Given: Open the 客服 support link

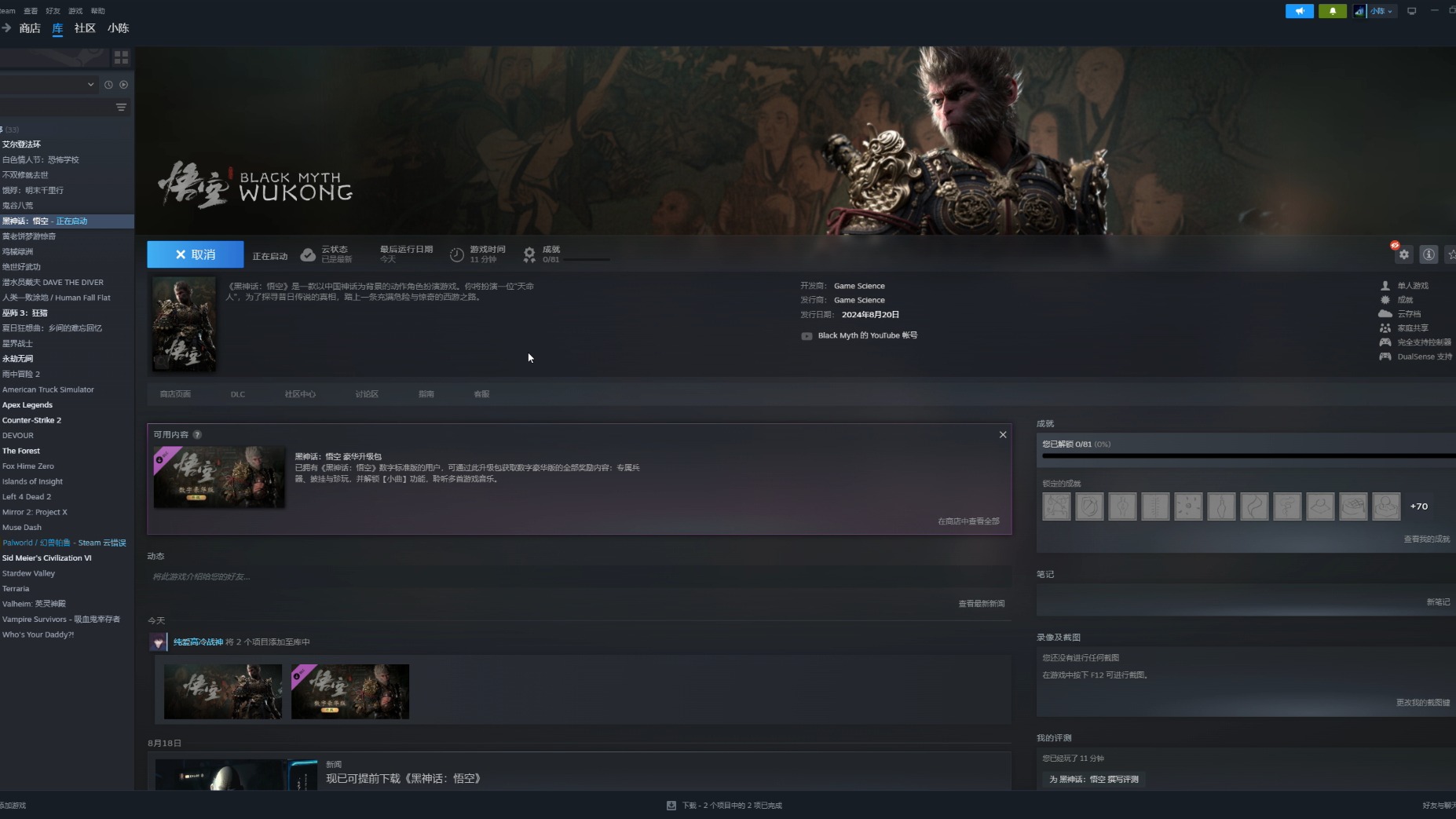Looking at the screenshot, I should (481, 394).
